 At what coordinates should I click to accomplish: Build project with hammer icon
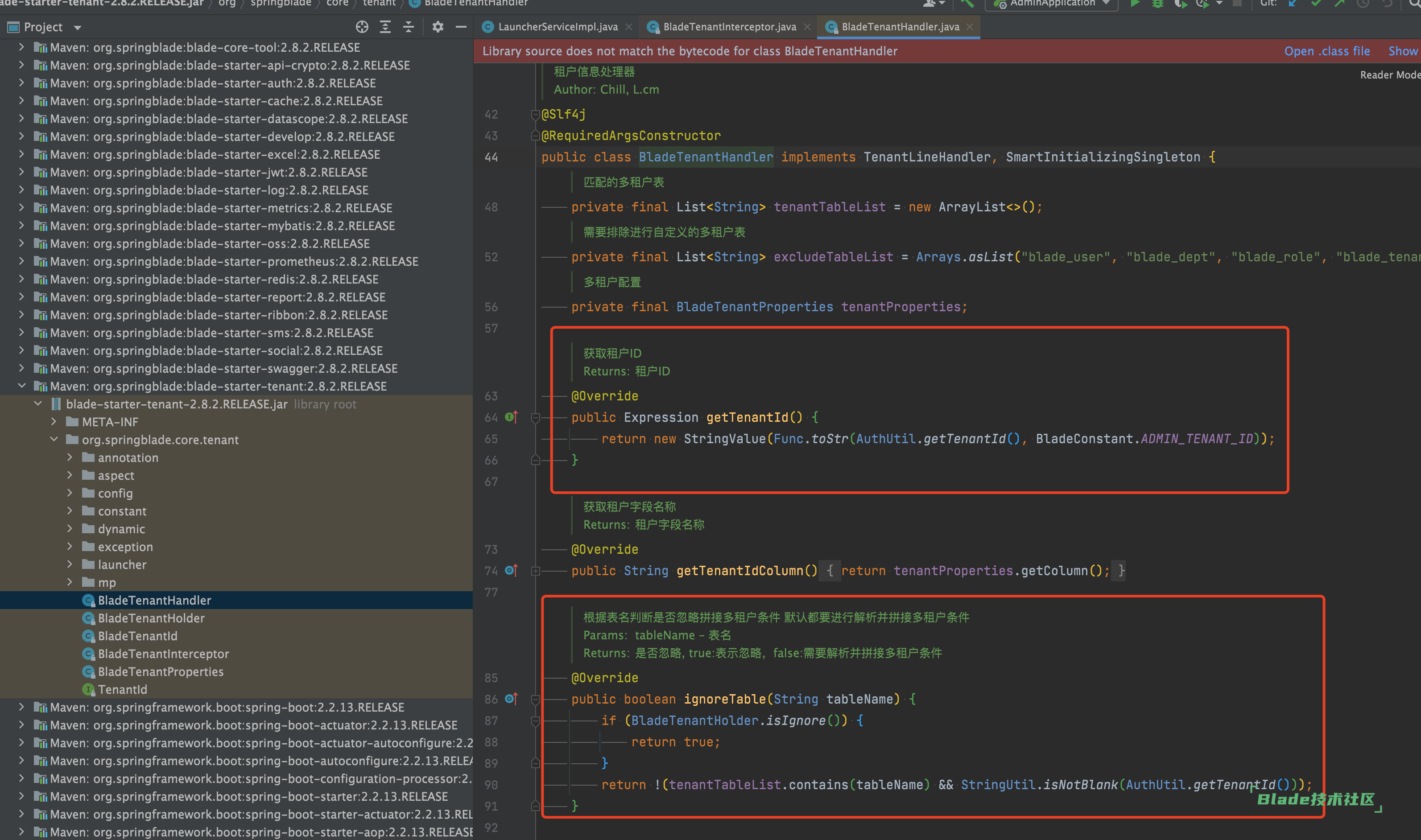pos(967,4)
